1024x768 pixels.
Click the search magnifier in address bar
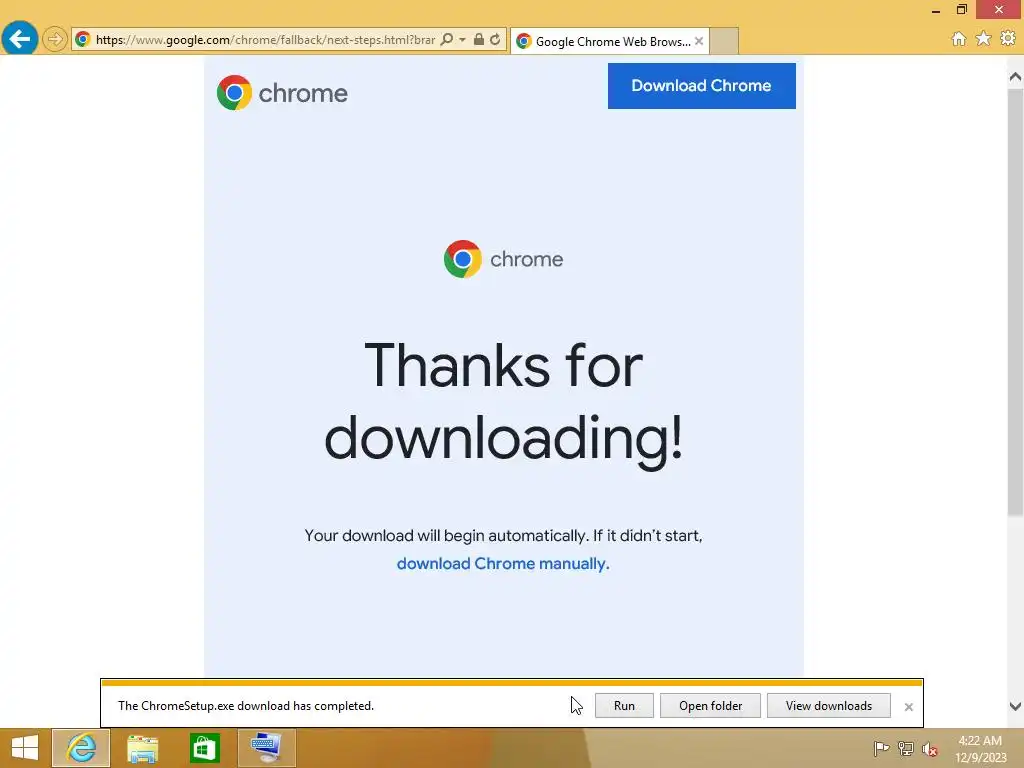[447, 39]
